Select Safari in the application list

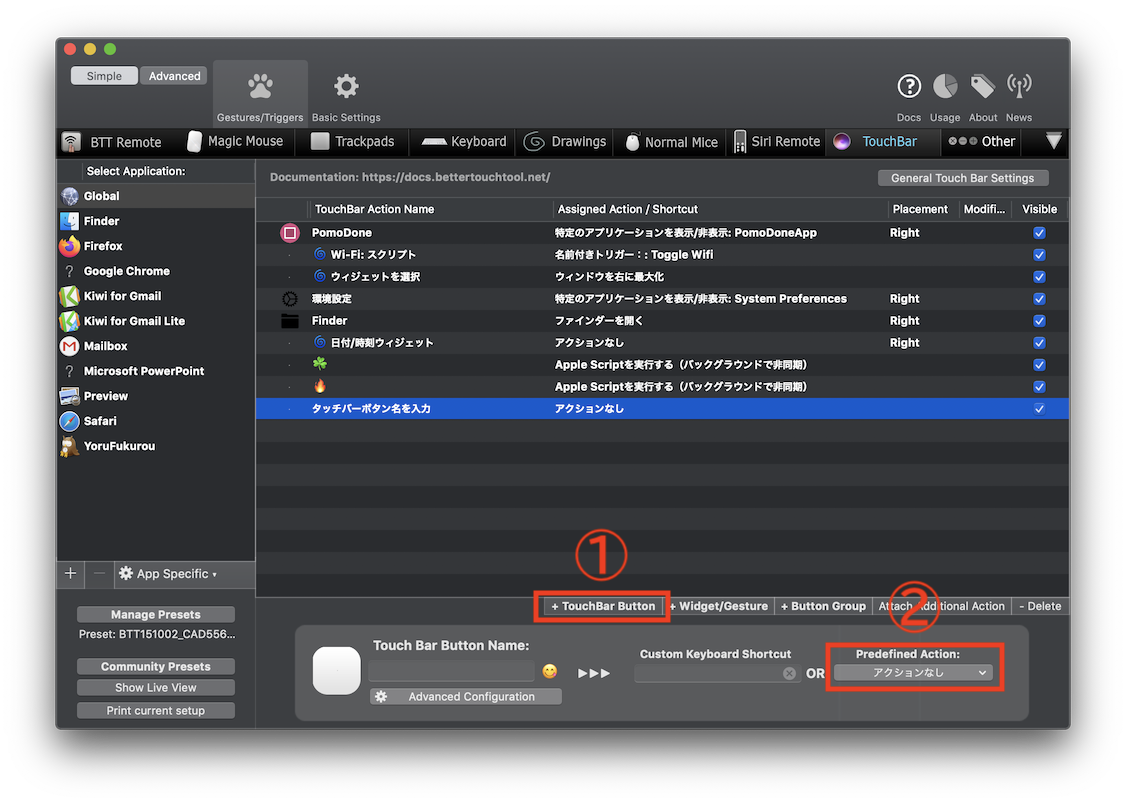pyautogui.click(x=100, y=421)
